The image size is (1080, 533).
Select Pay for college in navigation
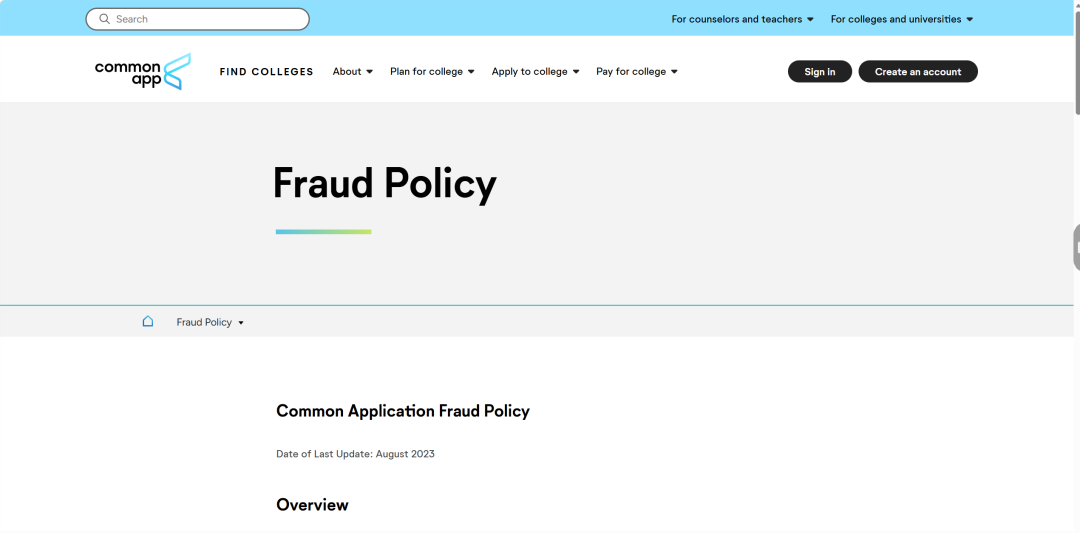tap(631, 72)
